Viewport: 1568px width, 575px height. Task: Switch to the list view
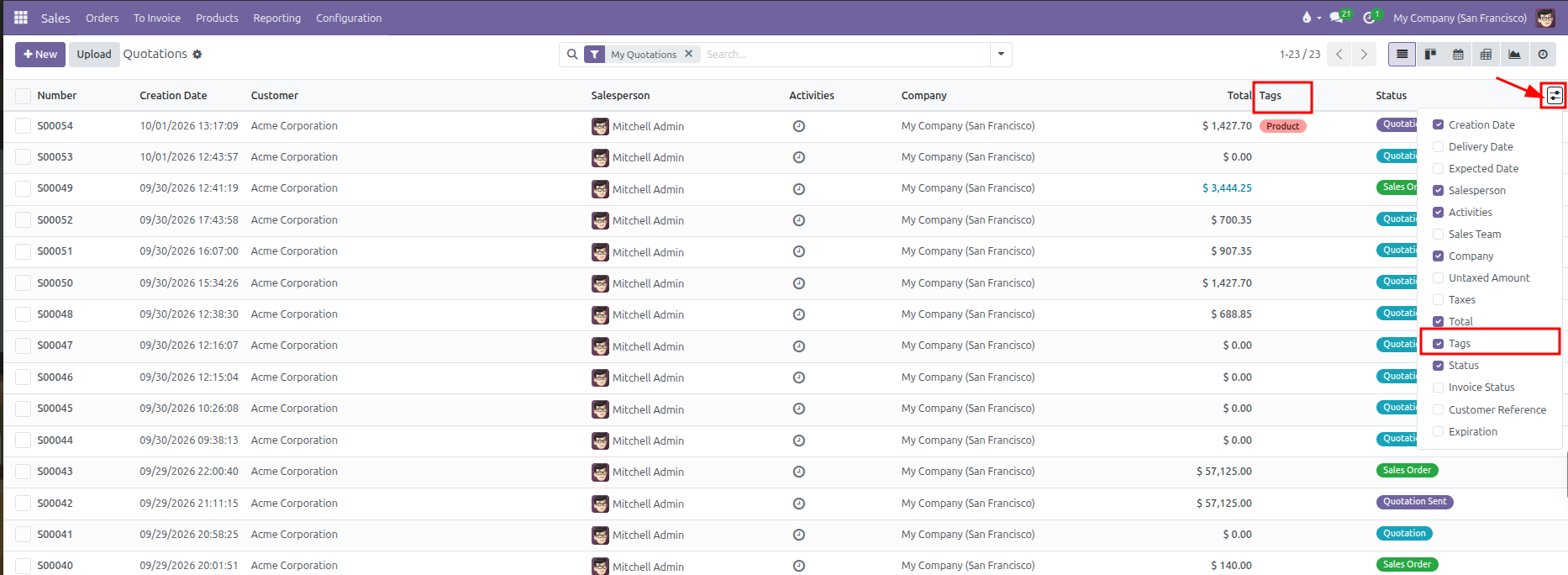(1402, 55)
